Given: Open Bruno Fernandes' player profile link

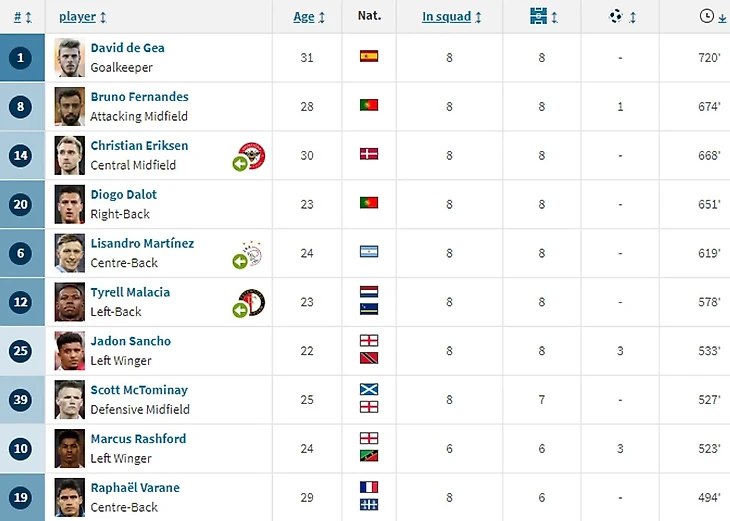Looking at the screenshot, I should coord(139,97).
